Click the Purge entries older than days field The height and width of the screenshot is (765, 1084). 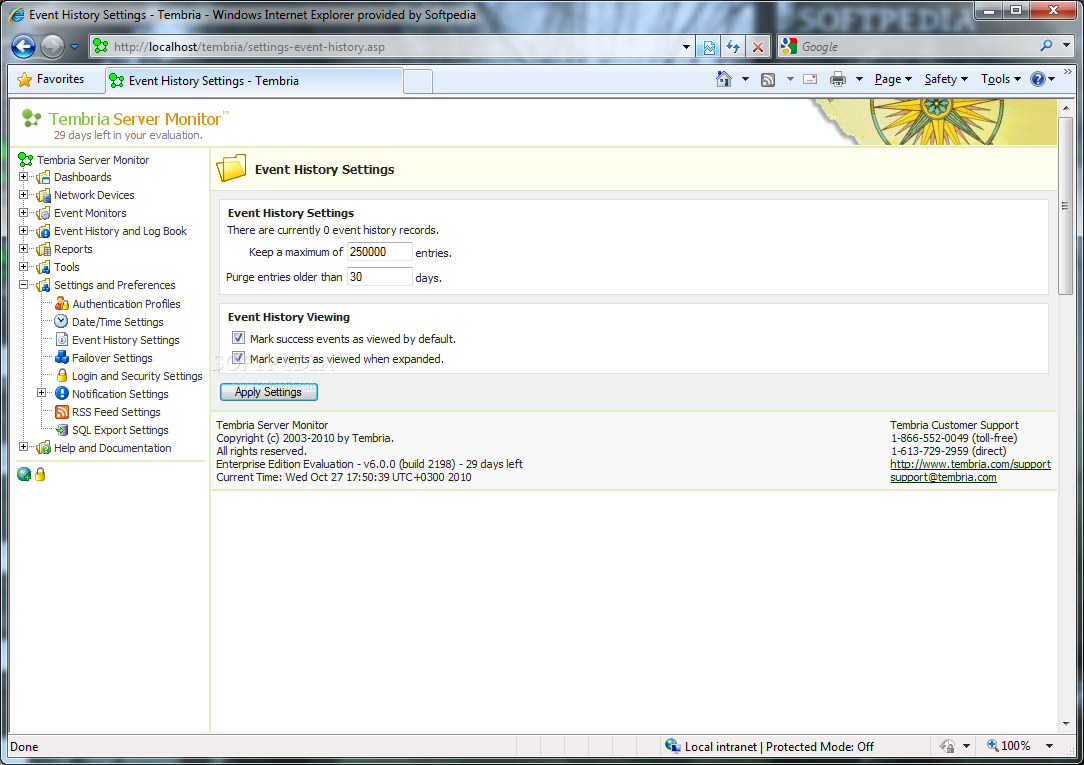point(380,276)
